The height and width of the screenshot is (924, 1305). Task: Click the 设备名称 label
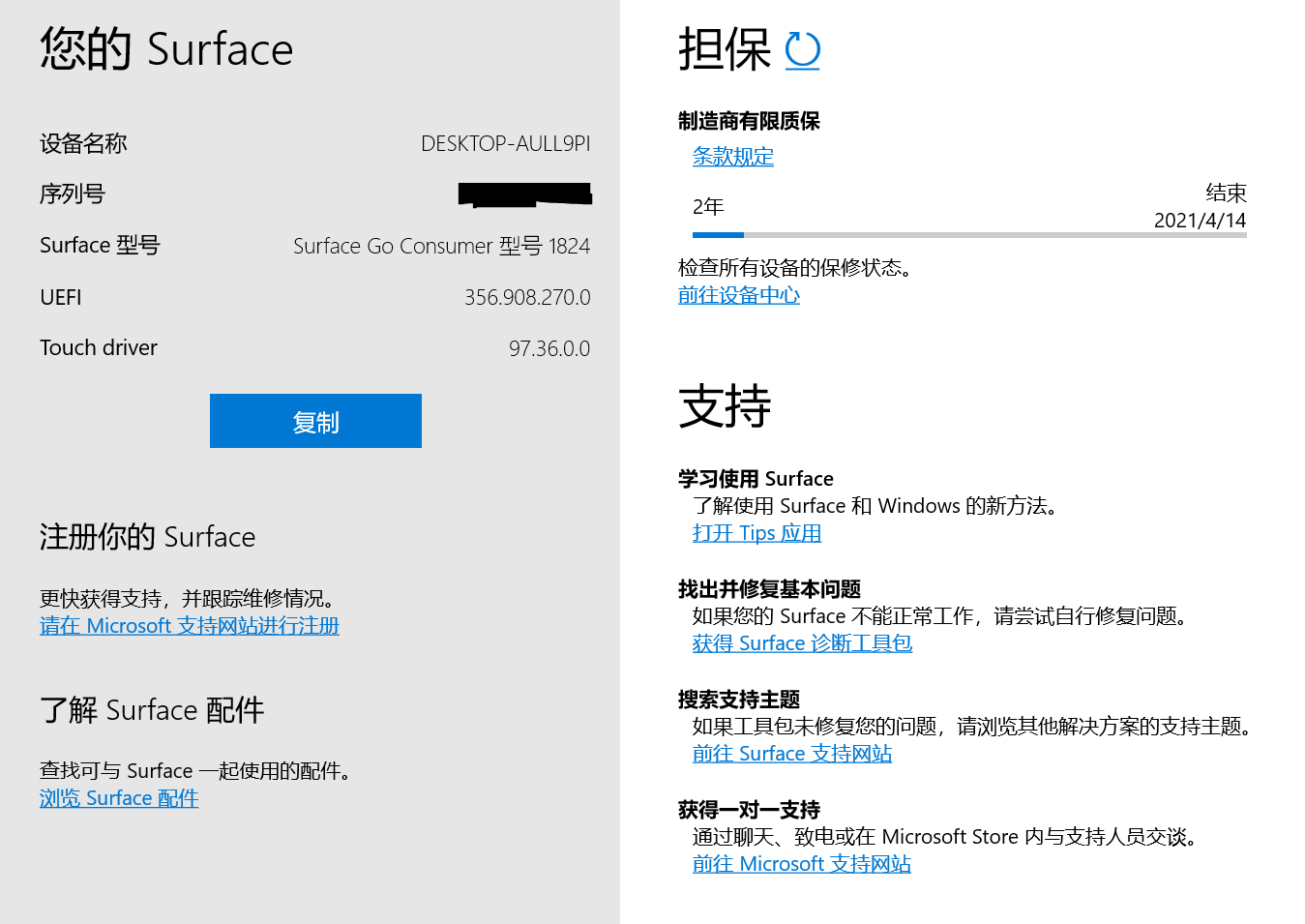(83, 143)
